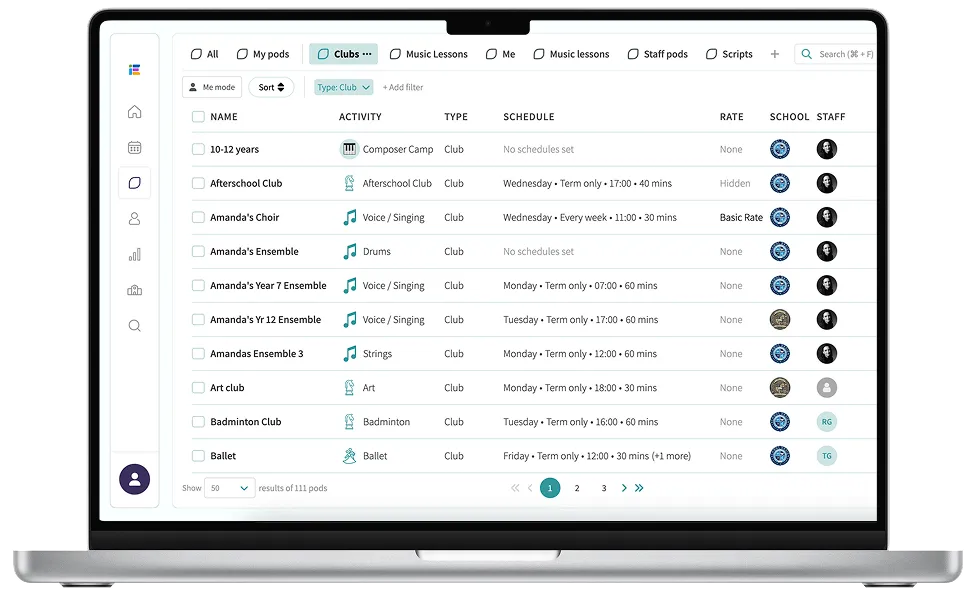Tick the checkbox for Amanda's Choir
The image size is (977, 594).
point(198,218)
